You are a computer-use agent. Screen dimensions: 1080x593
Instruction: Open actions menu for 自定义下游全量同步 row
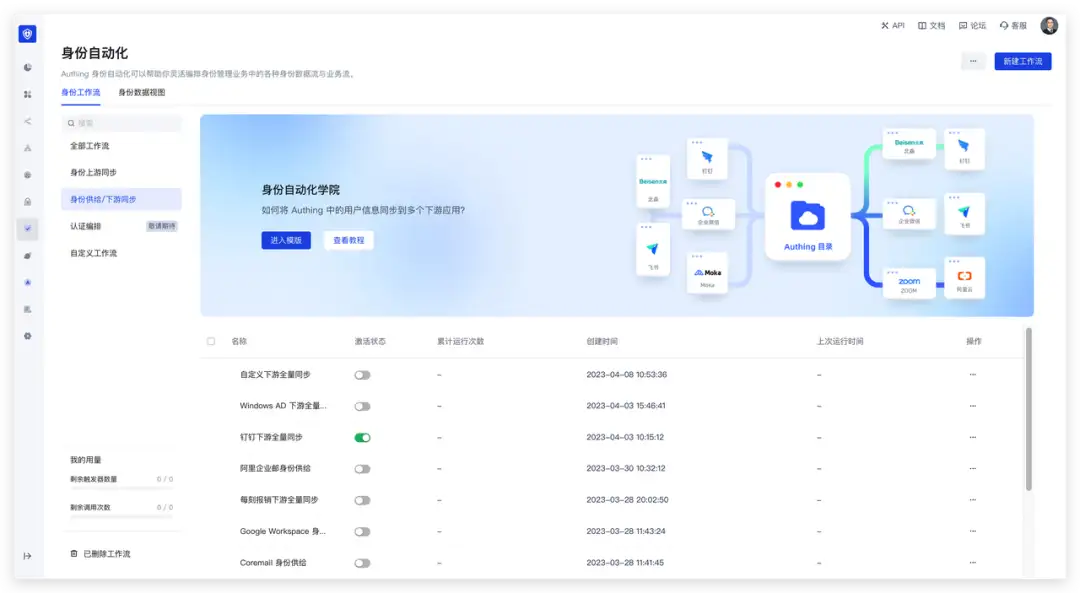click(973, 375)
